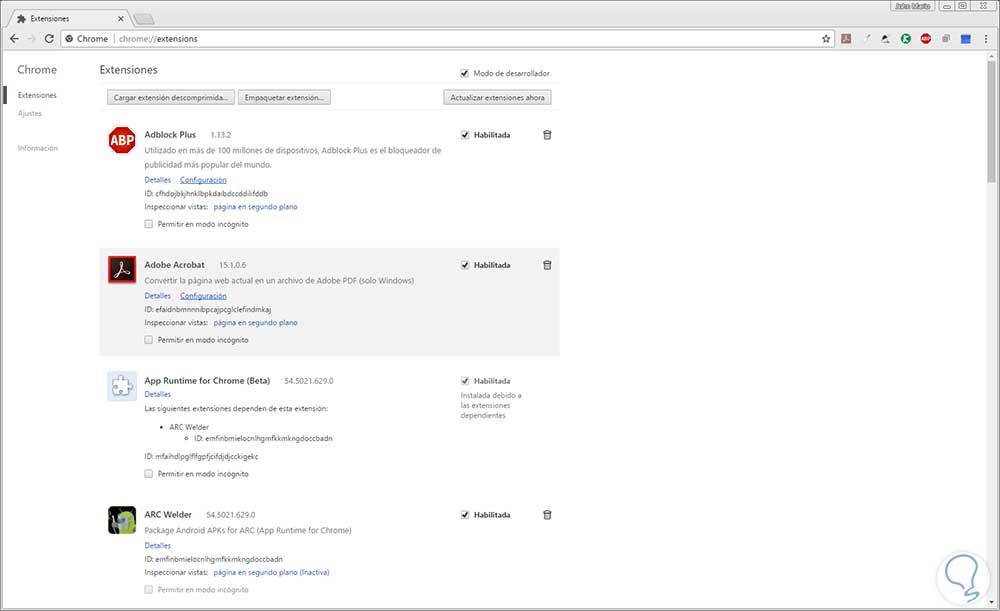
Task: Allow Adobe Acrobat in incognito mode
Action: 149,340
